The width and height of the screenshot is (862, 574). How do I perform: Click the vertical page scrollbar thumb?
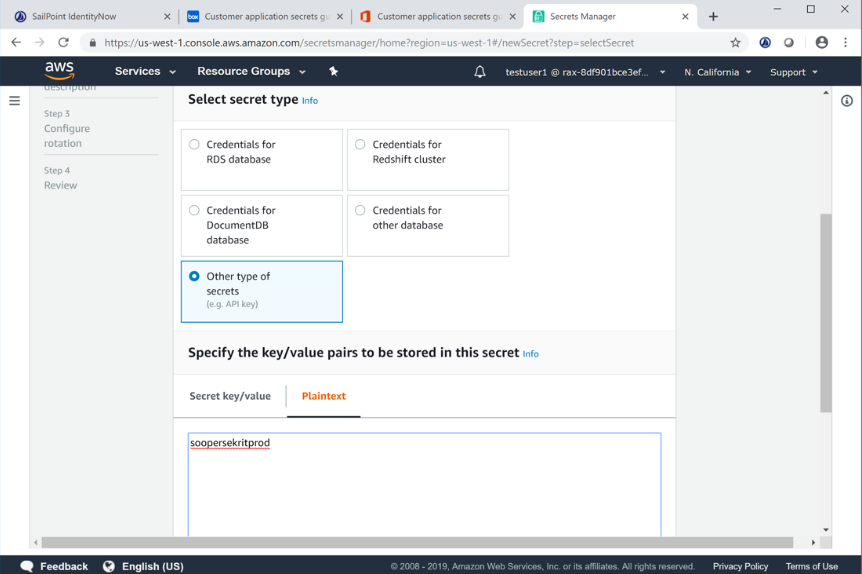pyautogui.click(x=825, y=312)
